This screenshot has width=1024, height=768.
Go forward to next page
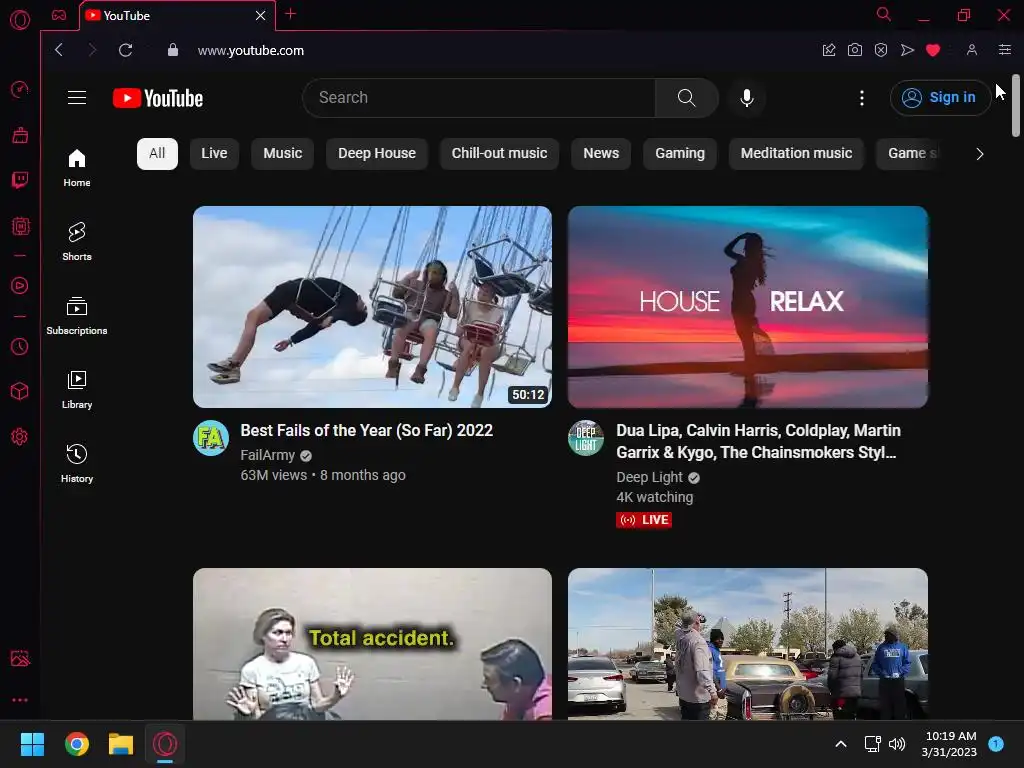click(91, 50)
